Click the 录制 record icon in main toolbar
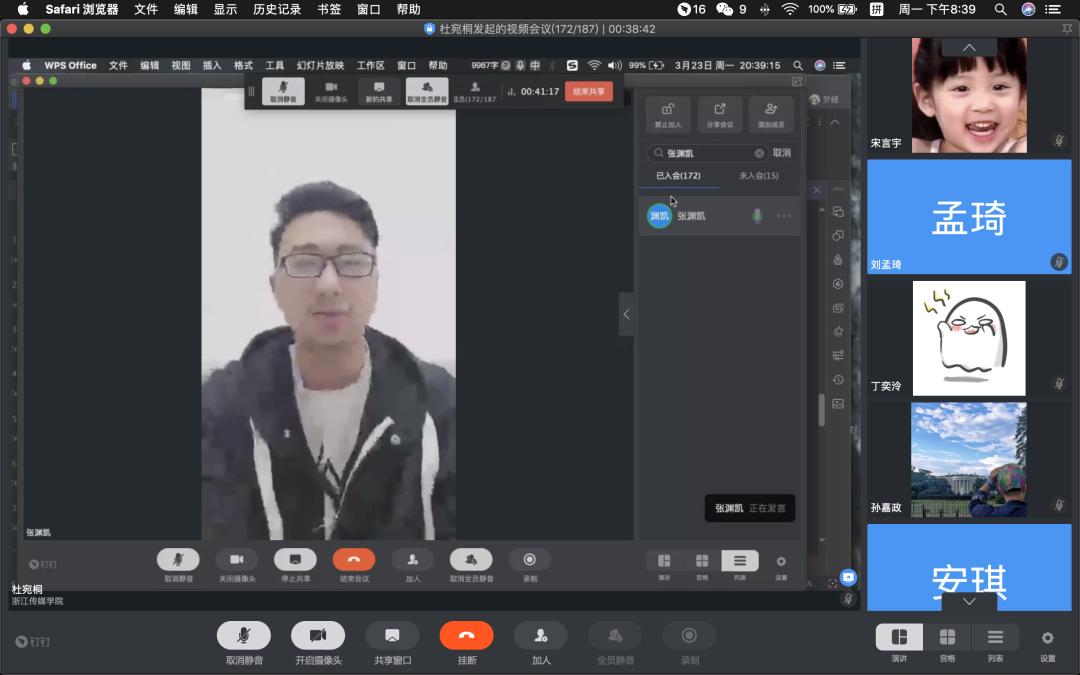This screenshot has height=675, width=1080. tap(689, 635)
